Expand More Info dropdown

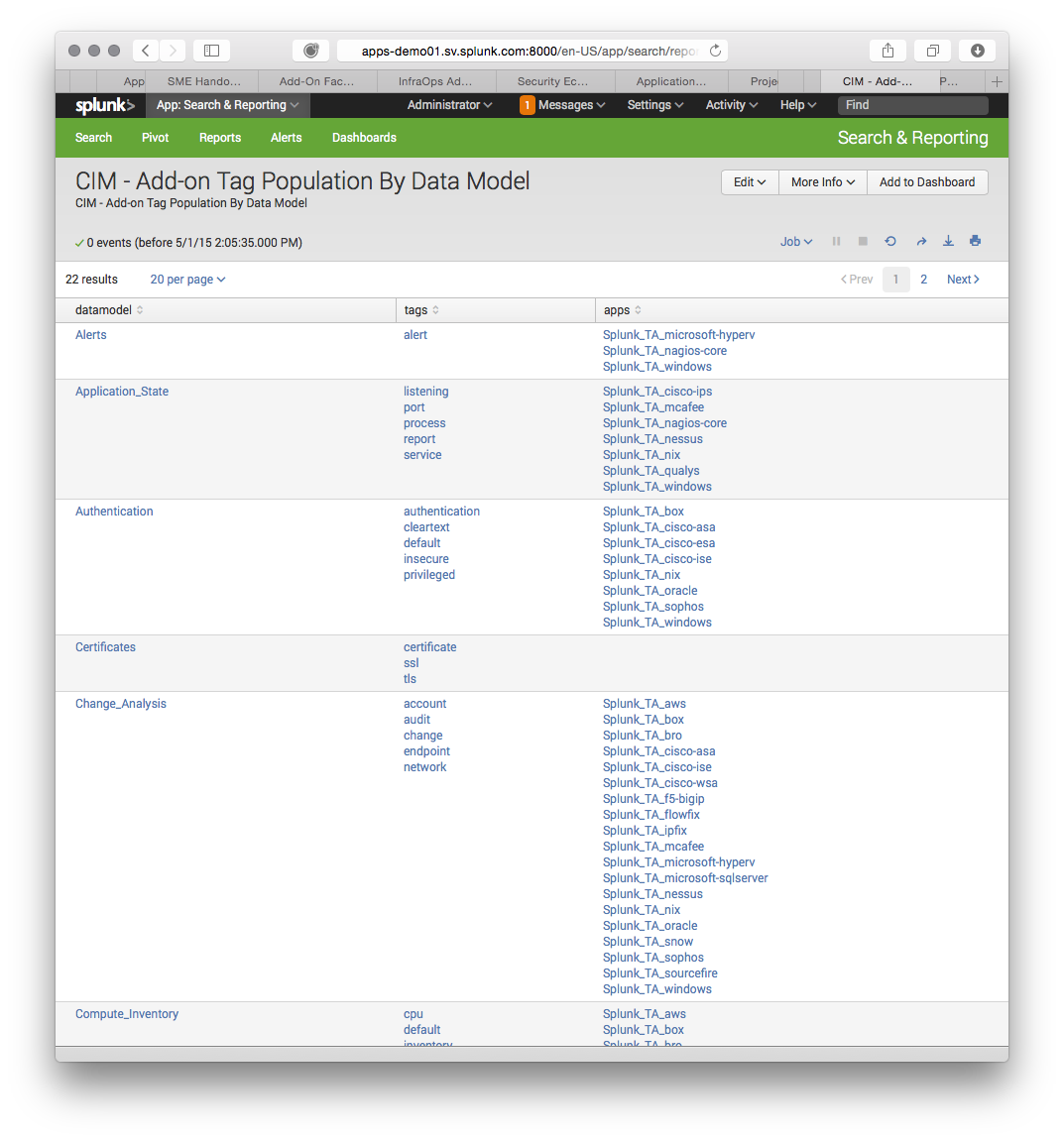click(823, 182)
